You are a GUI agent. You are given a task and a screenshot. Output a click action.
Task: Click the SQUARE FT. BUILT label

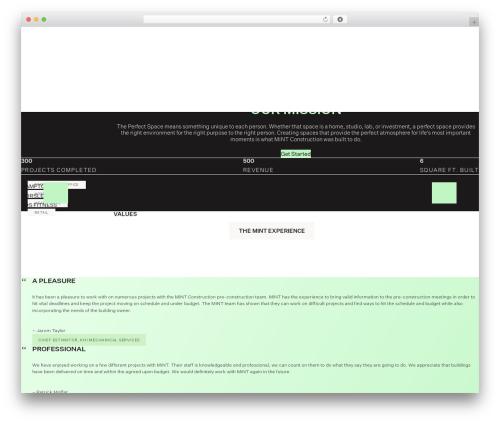[449, 170]
